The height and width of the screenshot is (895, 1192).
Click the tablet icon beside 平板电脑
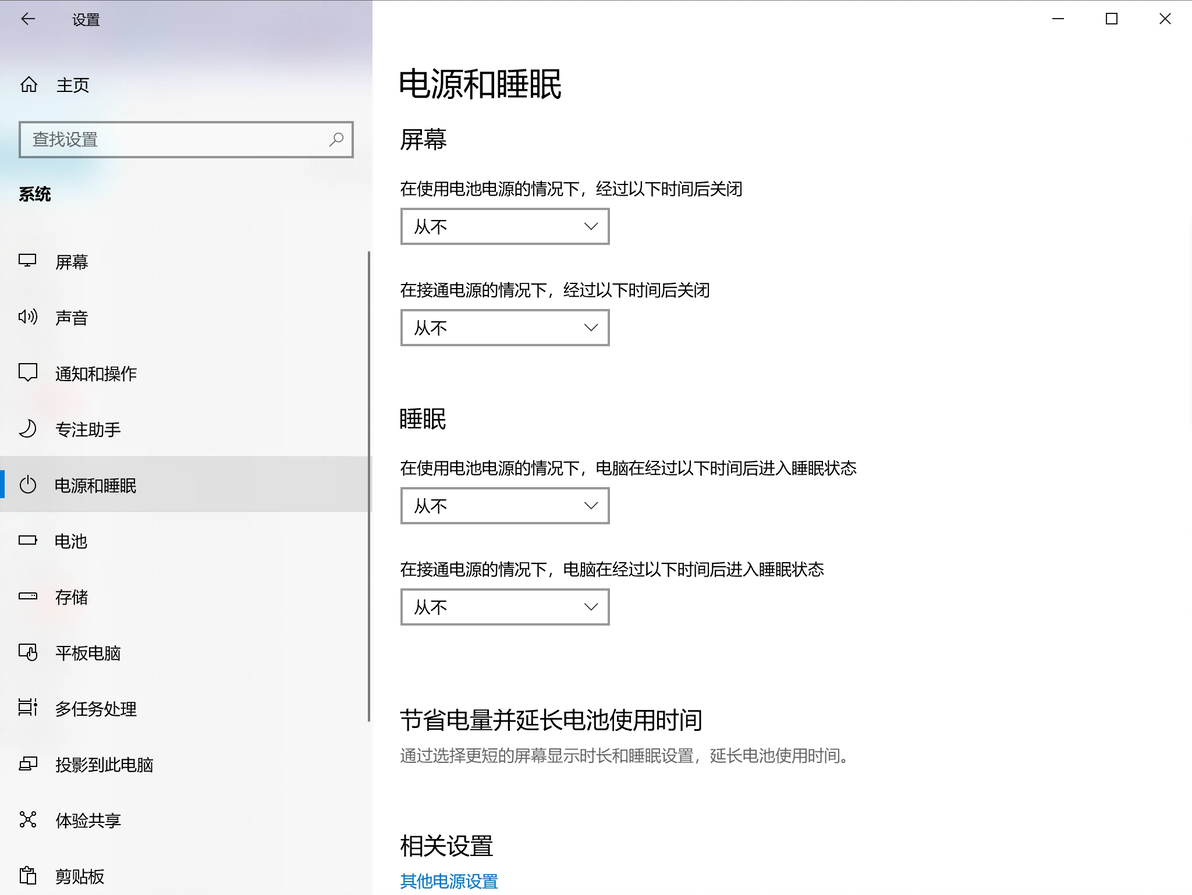coord(27,652)
